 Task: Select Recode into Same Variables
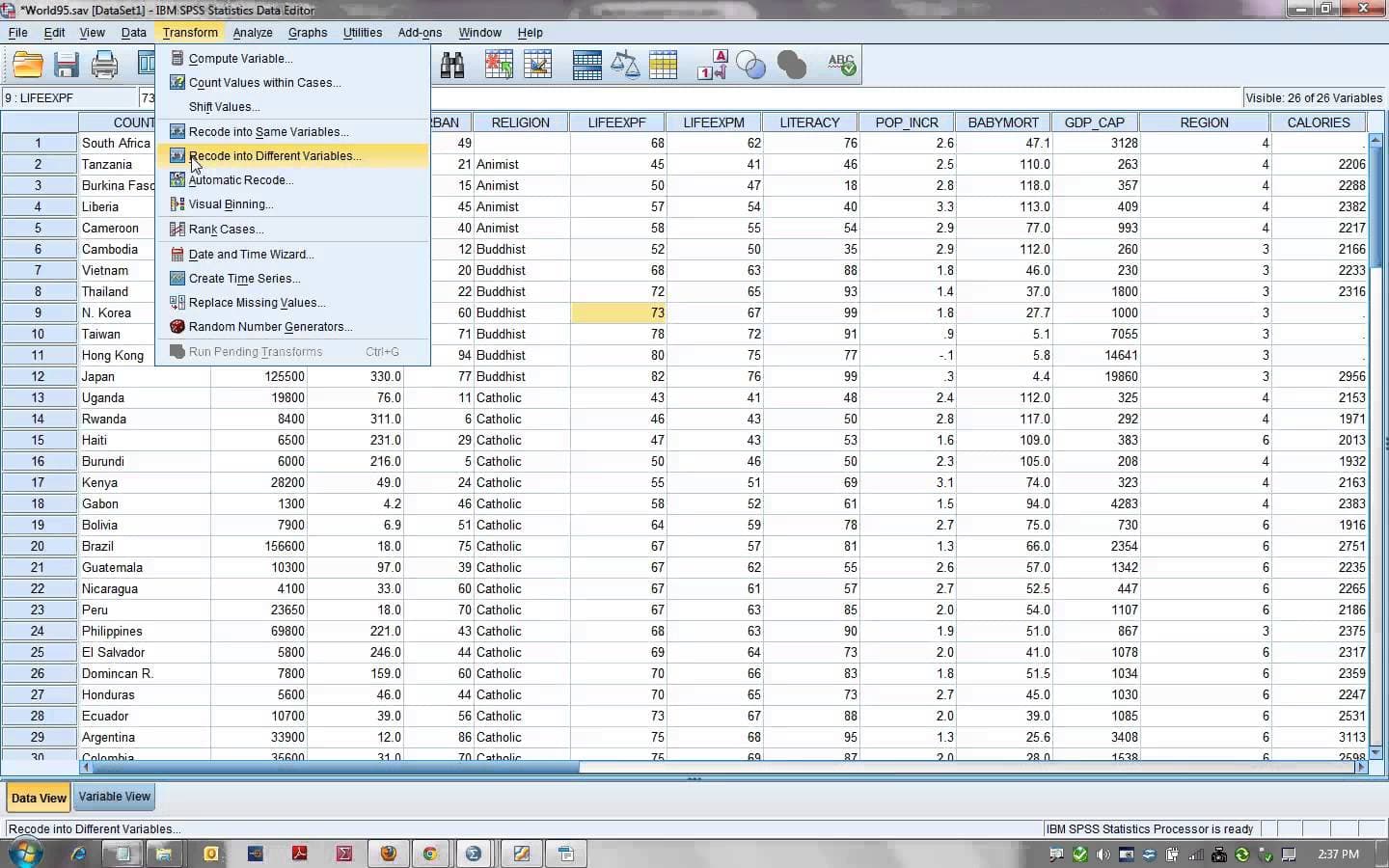coord(293,131)
